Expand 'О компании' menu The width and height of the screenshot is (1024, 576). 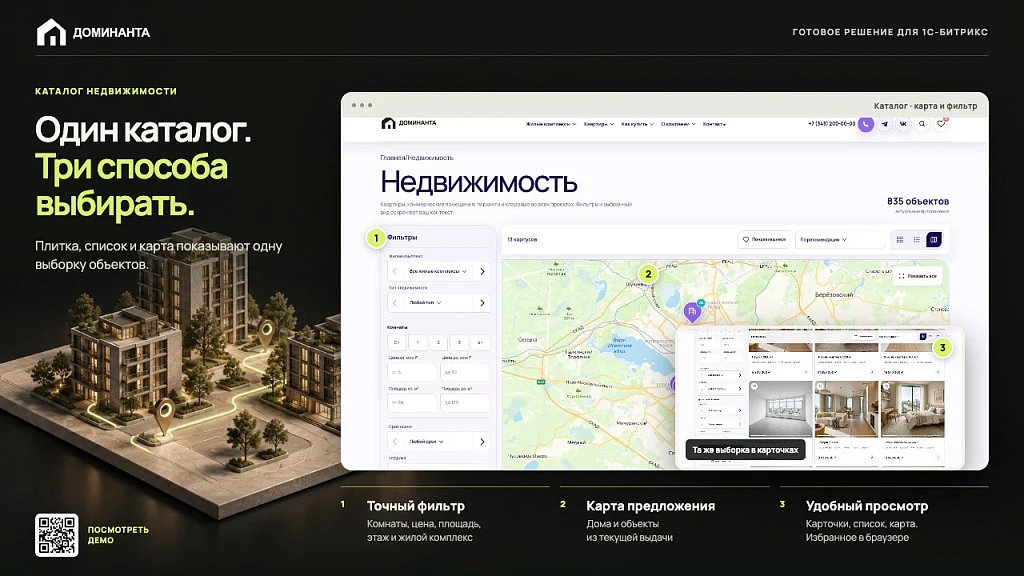click(x=678, y=124)
